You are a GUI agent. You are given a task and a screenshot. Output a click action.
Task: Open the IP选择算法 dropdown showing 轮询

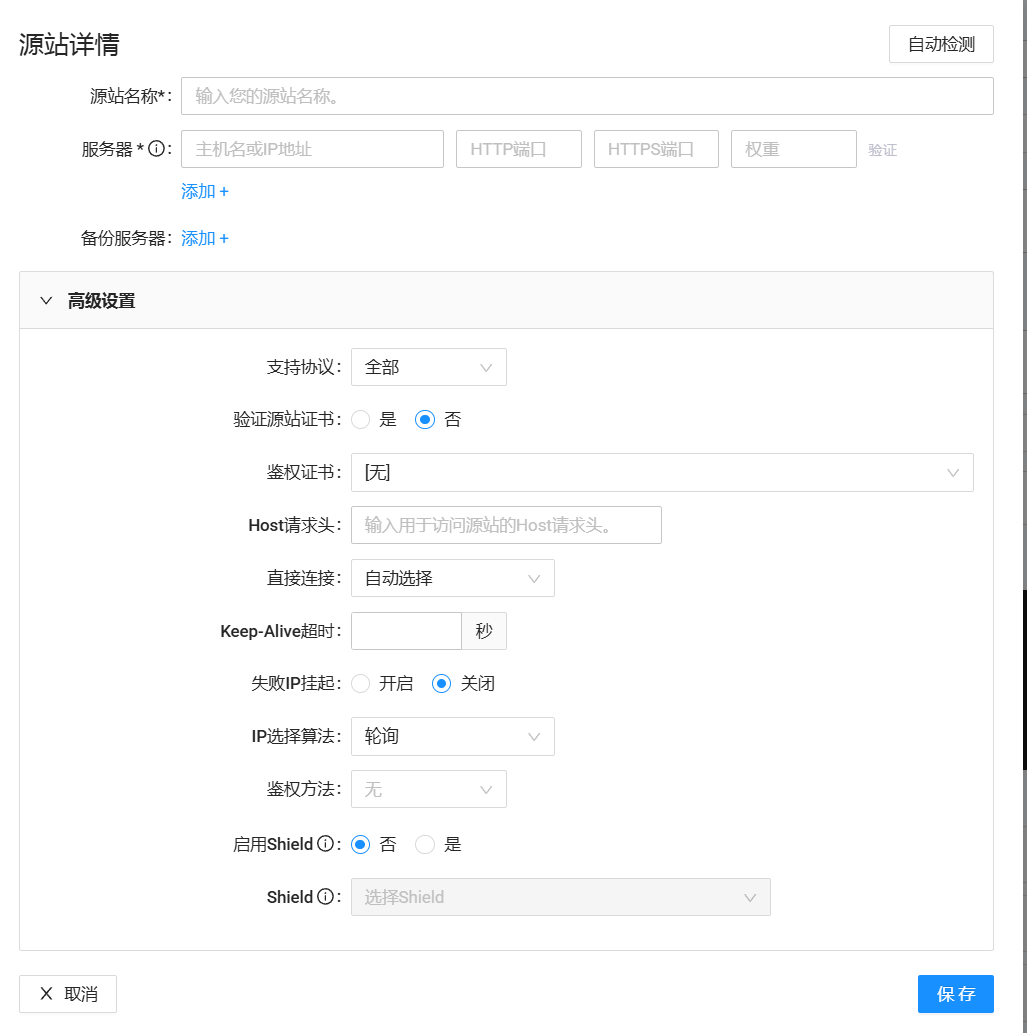pos(452,736)
